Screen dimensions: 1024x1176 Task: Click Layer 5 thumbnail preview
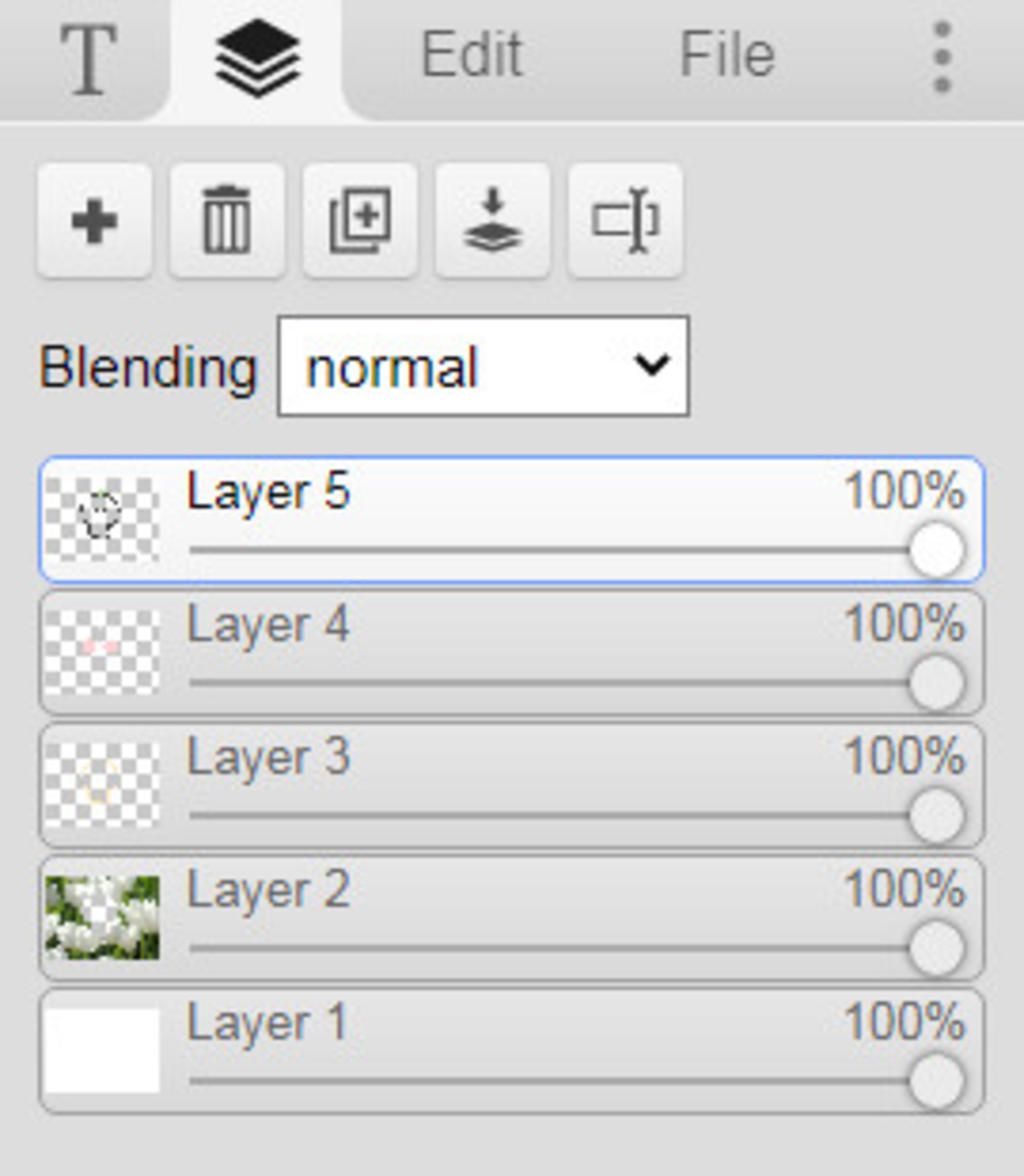coord(102,519)
